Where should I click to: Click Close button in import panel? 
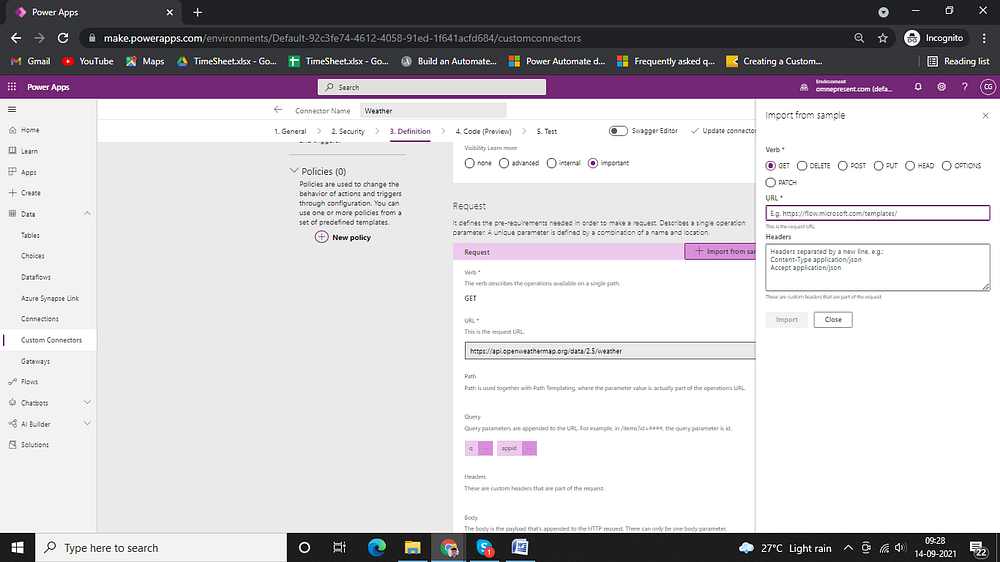pyautogui.click(x=833, y=320)
